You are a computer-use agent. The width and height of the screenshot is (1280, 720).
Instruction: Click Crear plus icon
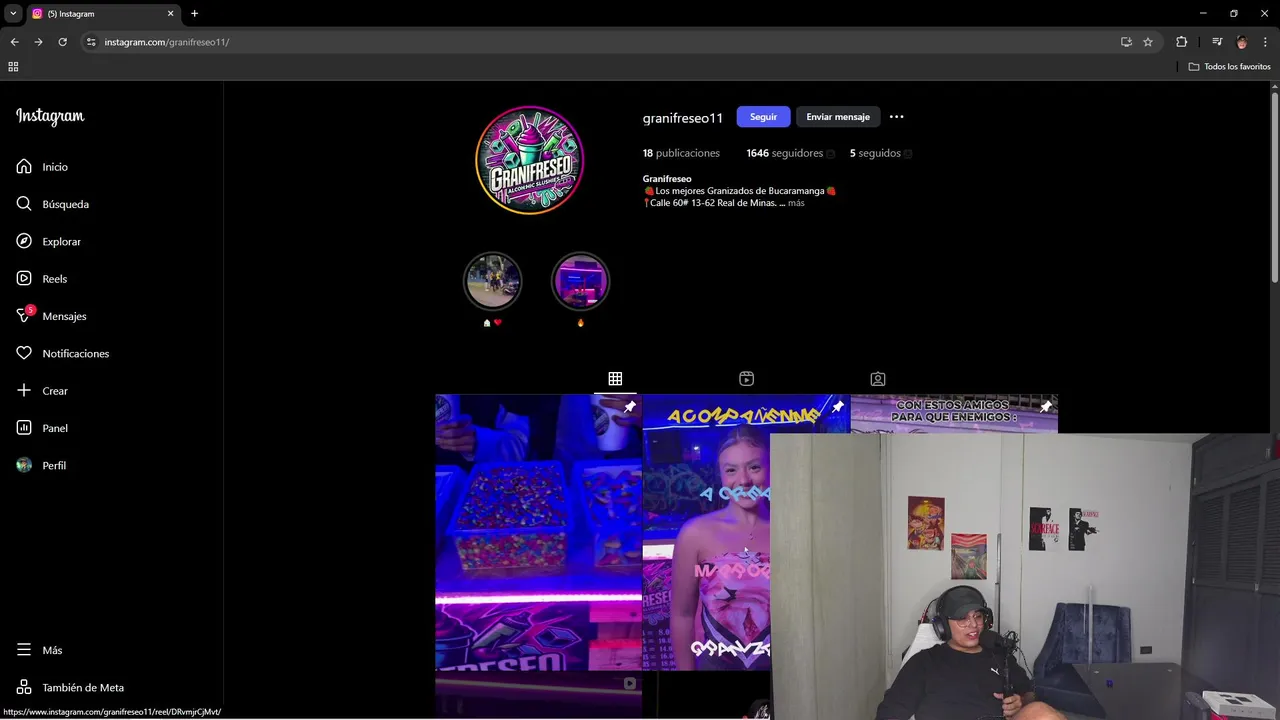[x=24, y=391]
